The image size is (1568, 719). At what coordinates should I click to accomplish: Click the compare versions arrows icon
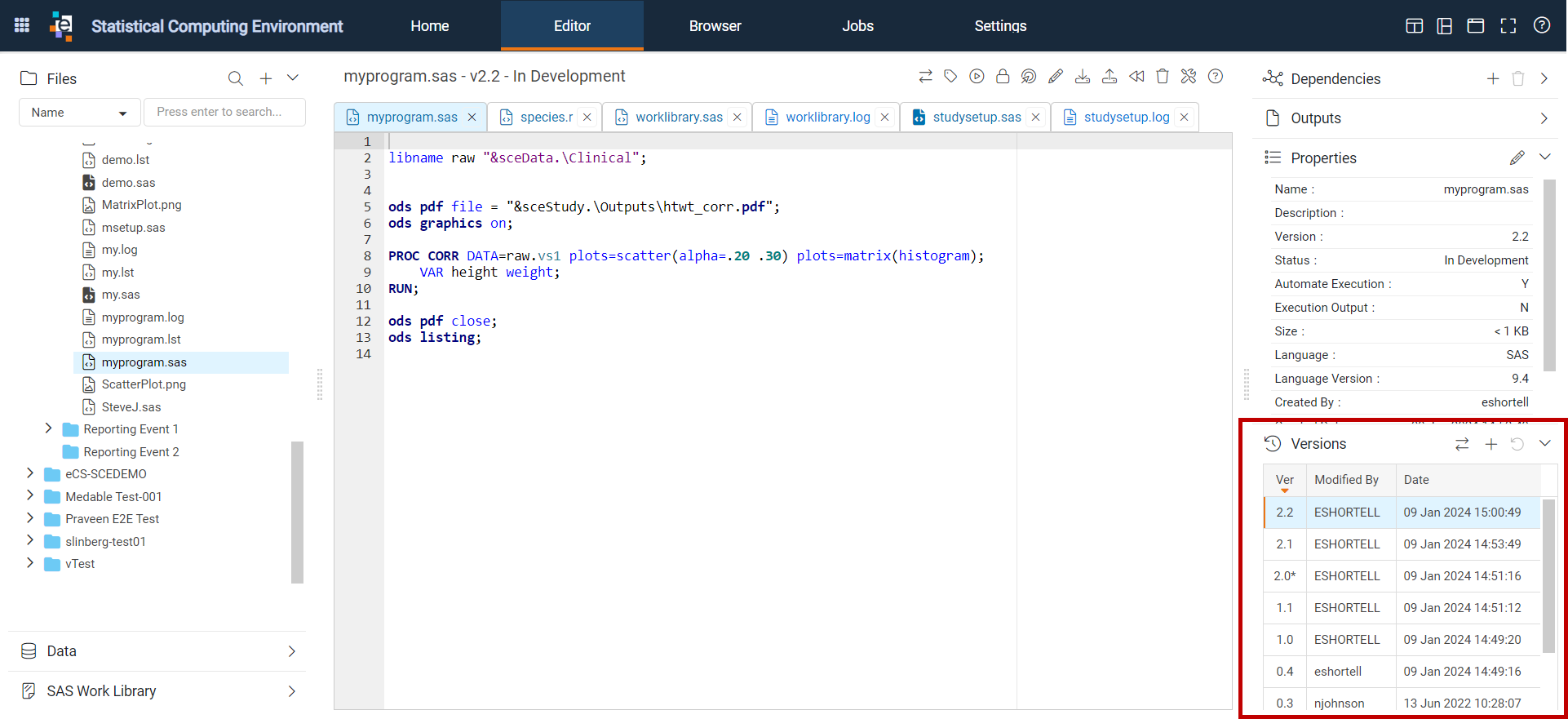pos(1462,444)
